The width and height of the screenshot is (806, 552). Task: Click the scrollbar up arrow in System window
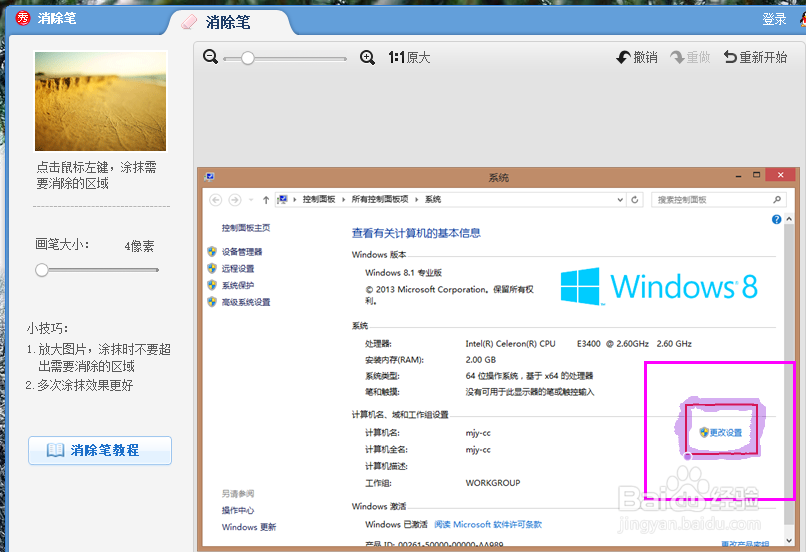click(x=789, y=219)
